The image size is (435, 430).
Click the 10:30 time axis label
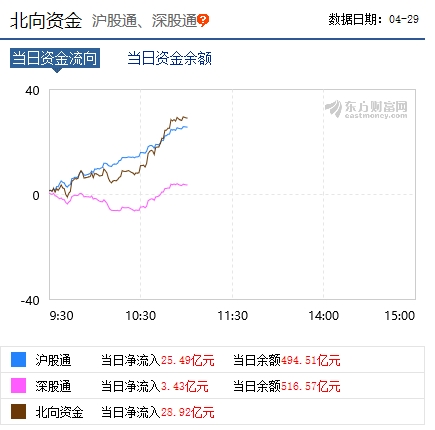coord(140,315)
